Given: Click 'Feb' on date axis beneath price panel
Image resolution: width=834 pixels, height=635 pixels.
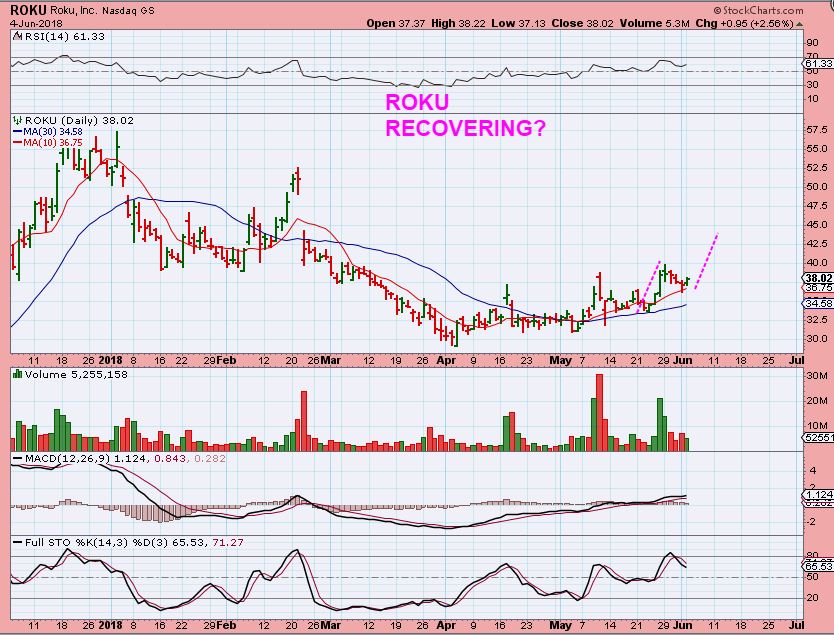Looking at the screenshot, I should pos(226,360).
